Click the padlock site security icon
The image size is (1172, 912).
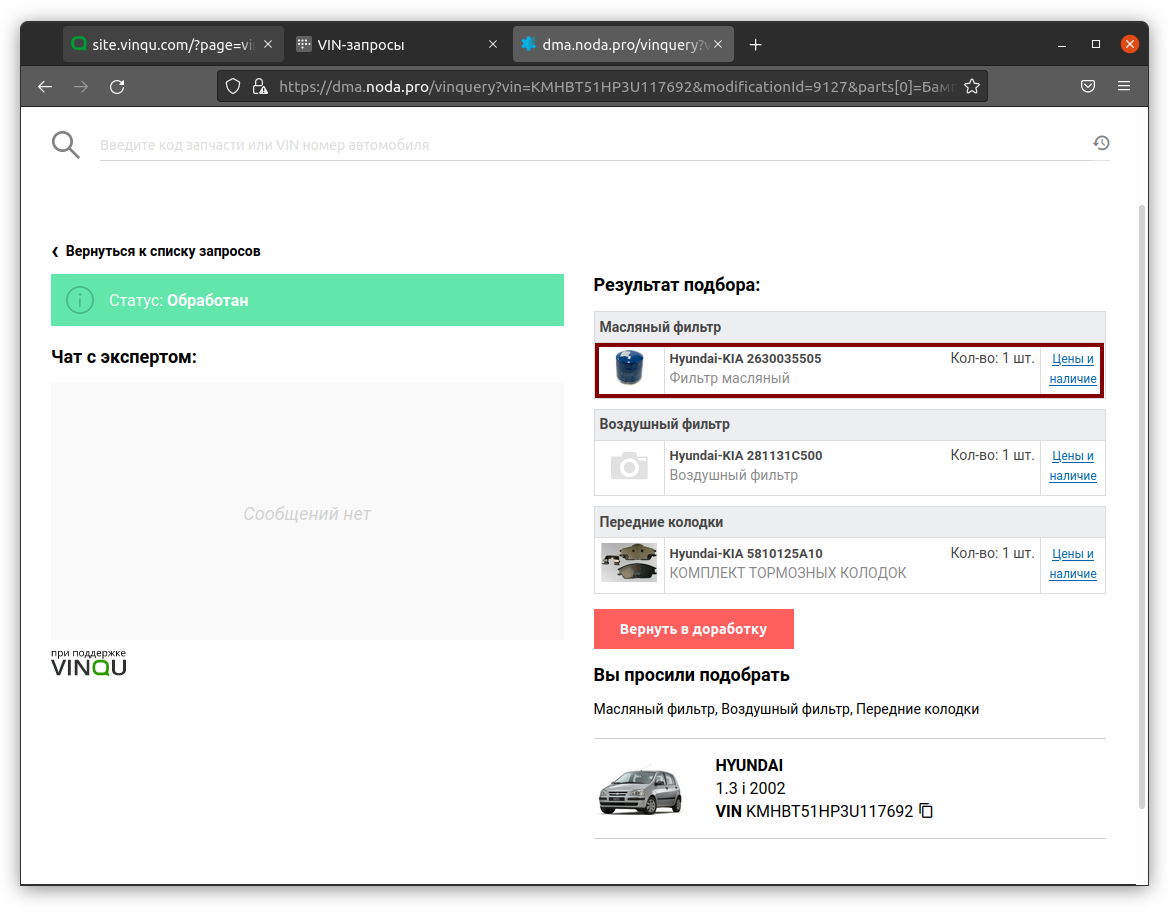[259, 87]
